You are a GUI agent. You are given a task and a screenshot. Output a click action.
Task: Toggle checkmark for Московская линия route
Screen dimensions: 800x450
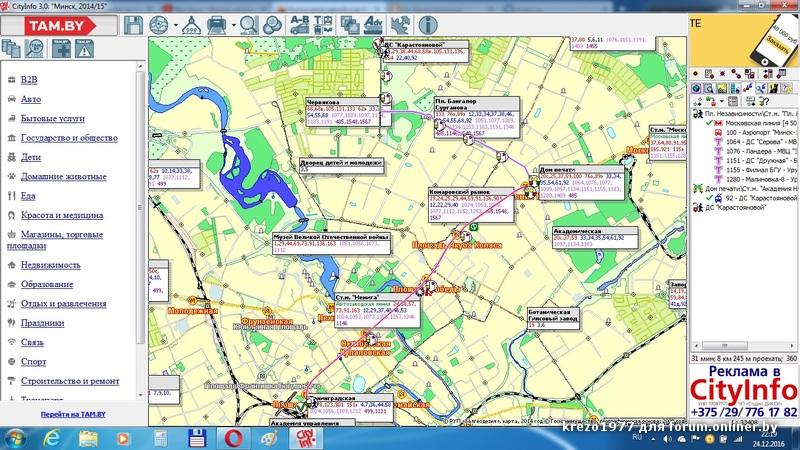coord(709,123)
